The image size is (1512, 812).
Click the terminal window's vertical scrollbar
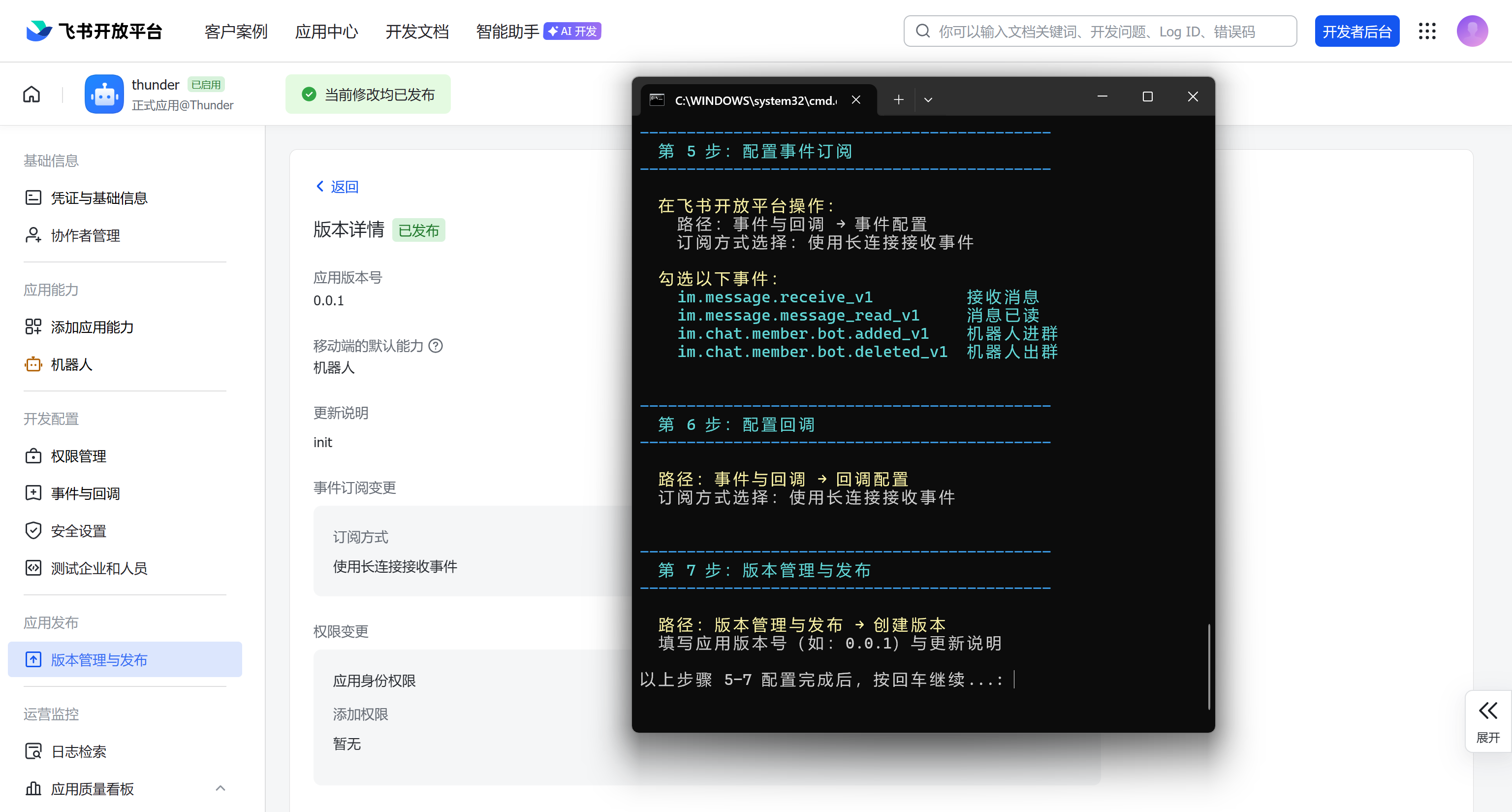click(x=1208, y=666)
